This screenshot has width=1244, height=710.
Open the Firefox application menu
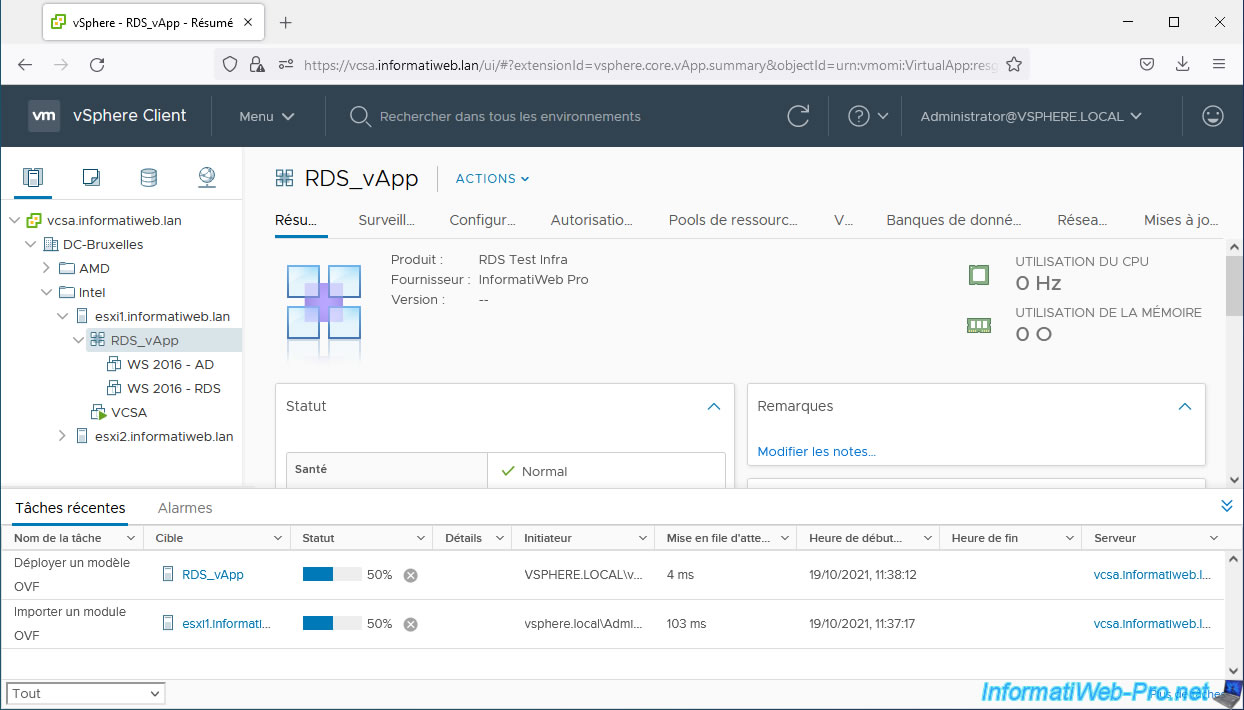pyautogui.click(x=1219, y=64)
